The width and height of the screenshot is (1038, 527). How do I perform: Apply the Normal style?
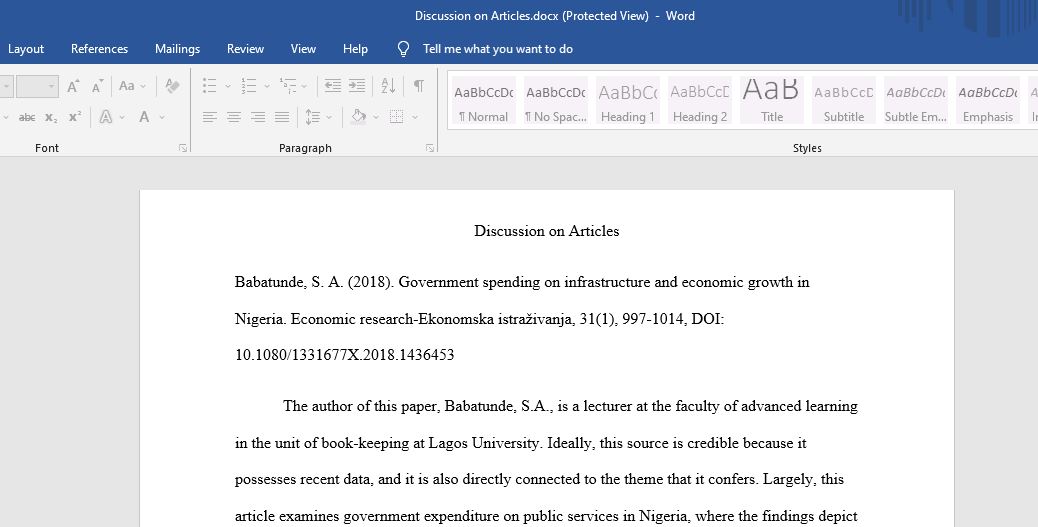coord(483,100)
